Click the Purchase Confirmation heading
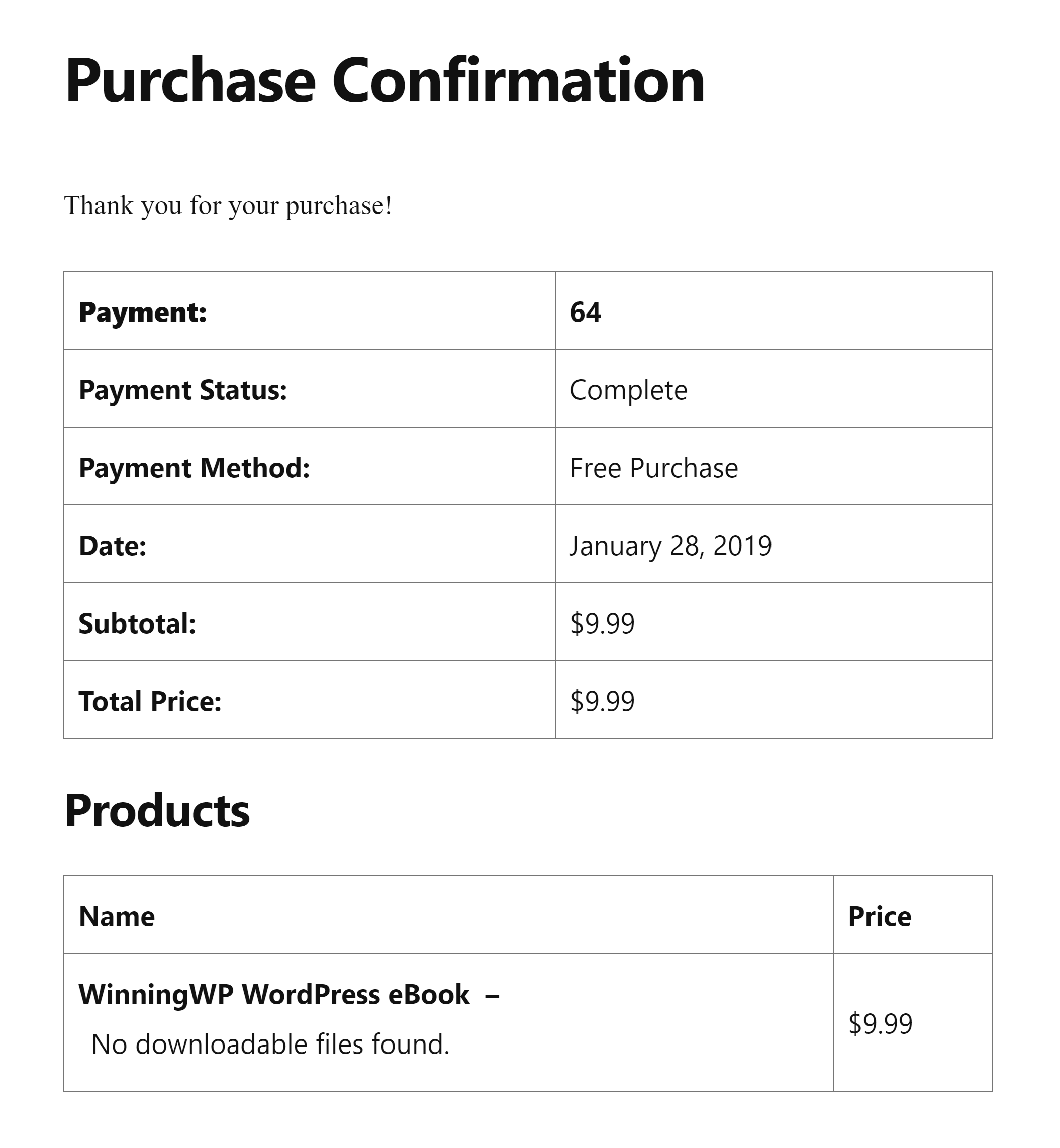The height and width of the screenshot is (1148, 1060). pyautogui.click(x=384, y=81)
